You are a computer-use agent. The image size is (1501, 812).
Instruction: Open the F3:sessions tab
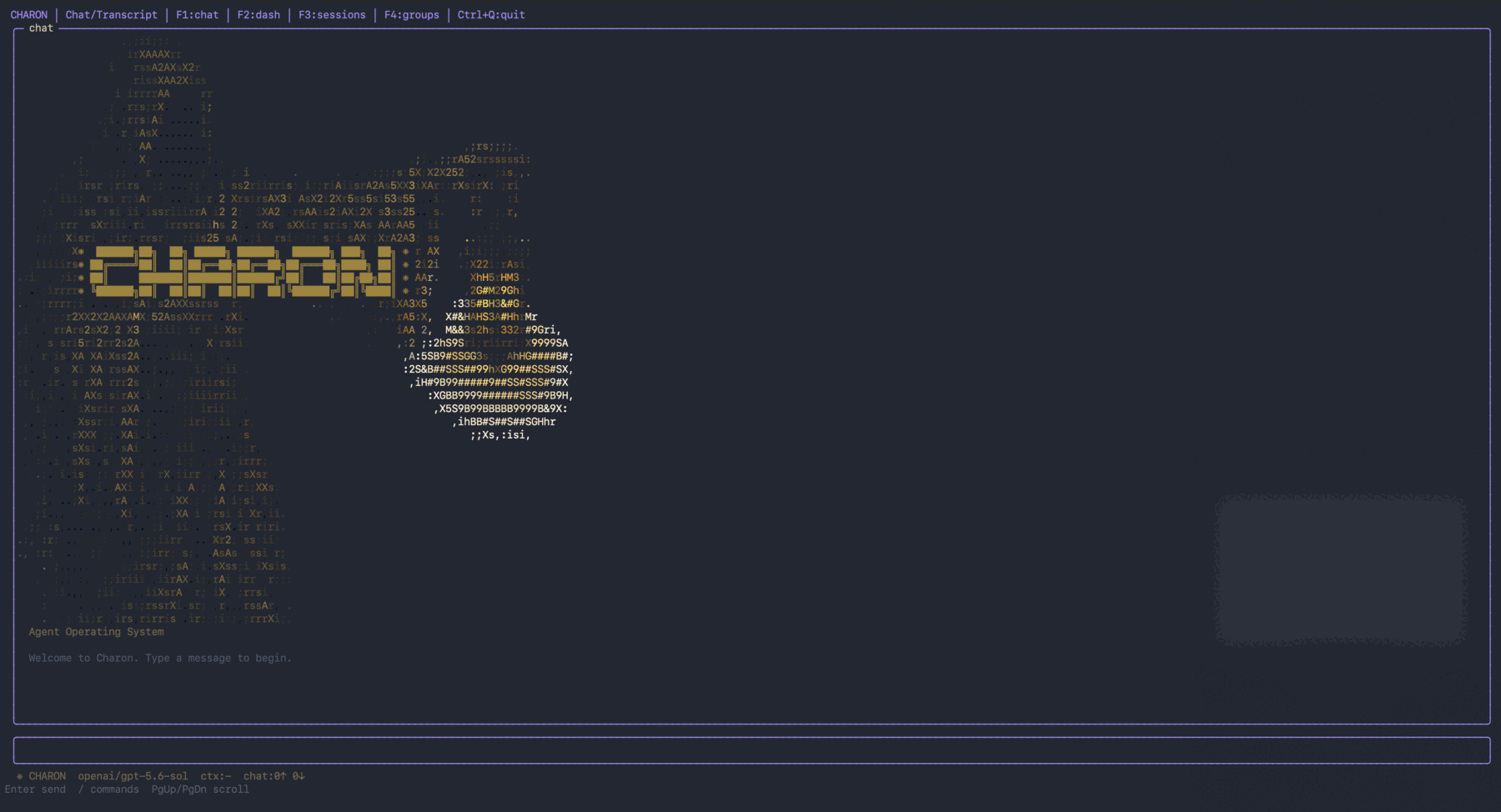332,15
